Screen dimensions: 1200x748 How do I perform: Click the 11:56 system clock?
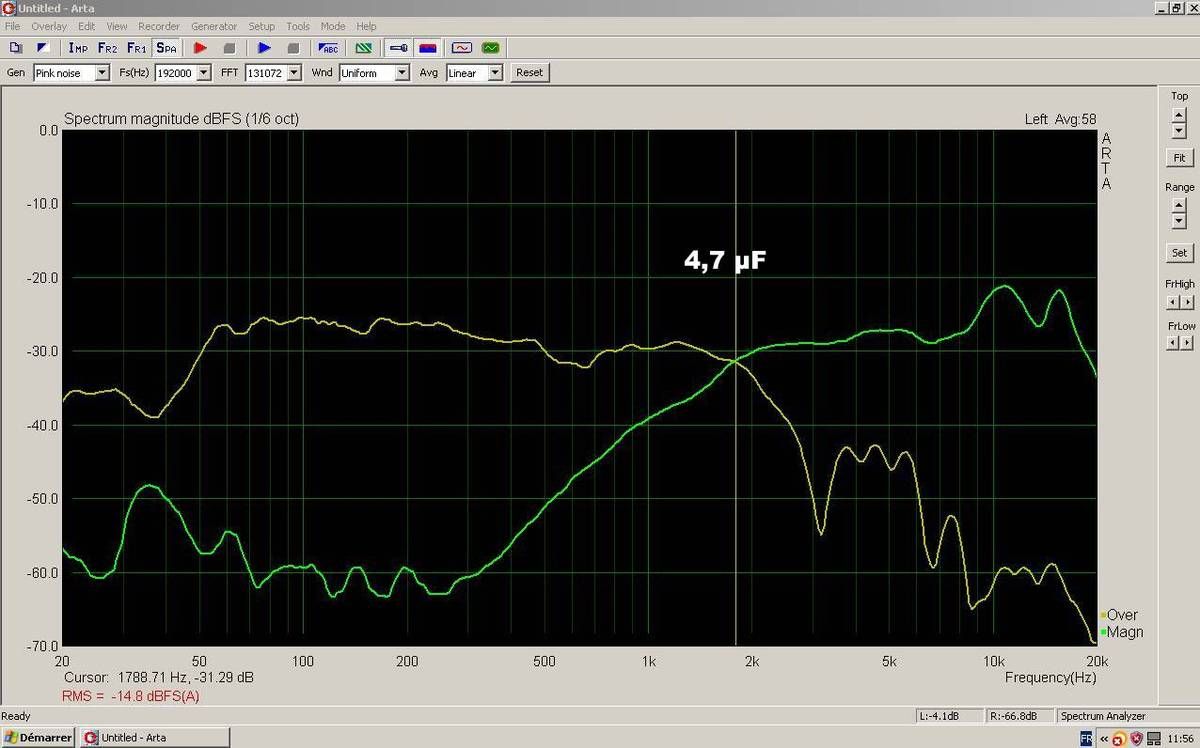click(x=1180, y=738)
